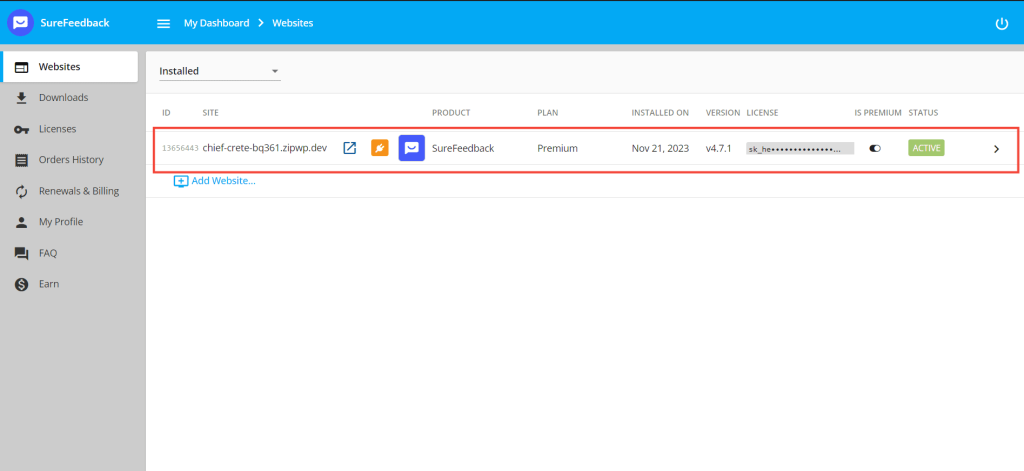Click the INSTALLED ON column header
This screenshot has width=1024, height=471.
pos(660,113)
